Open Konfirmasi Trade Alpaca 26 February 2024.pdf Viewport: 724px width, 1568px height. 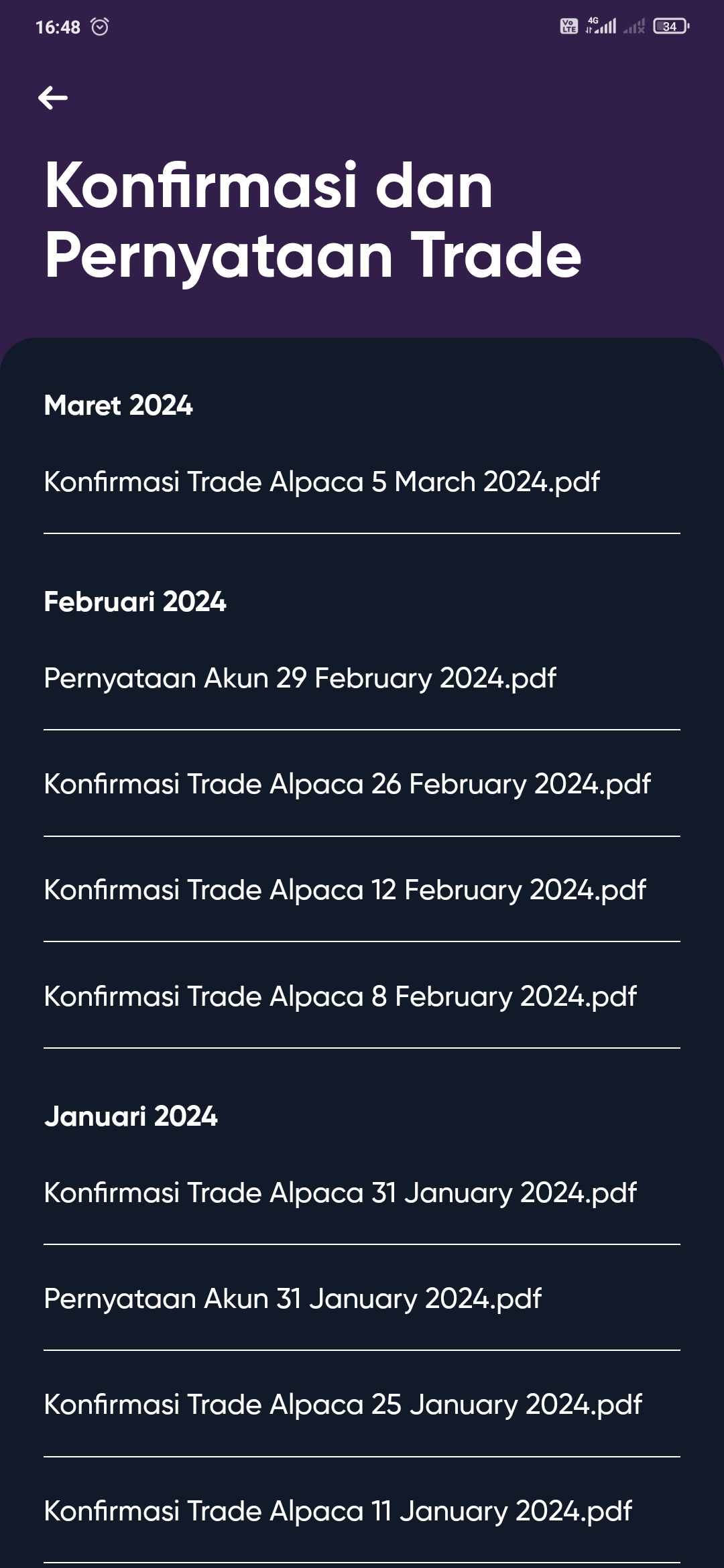pos(362,784)
